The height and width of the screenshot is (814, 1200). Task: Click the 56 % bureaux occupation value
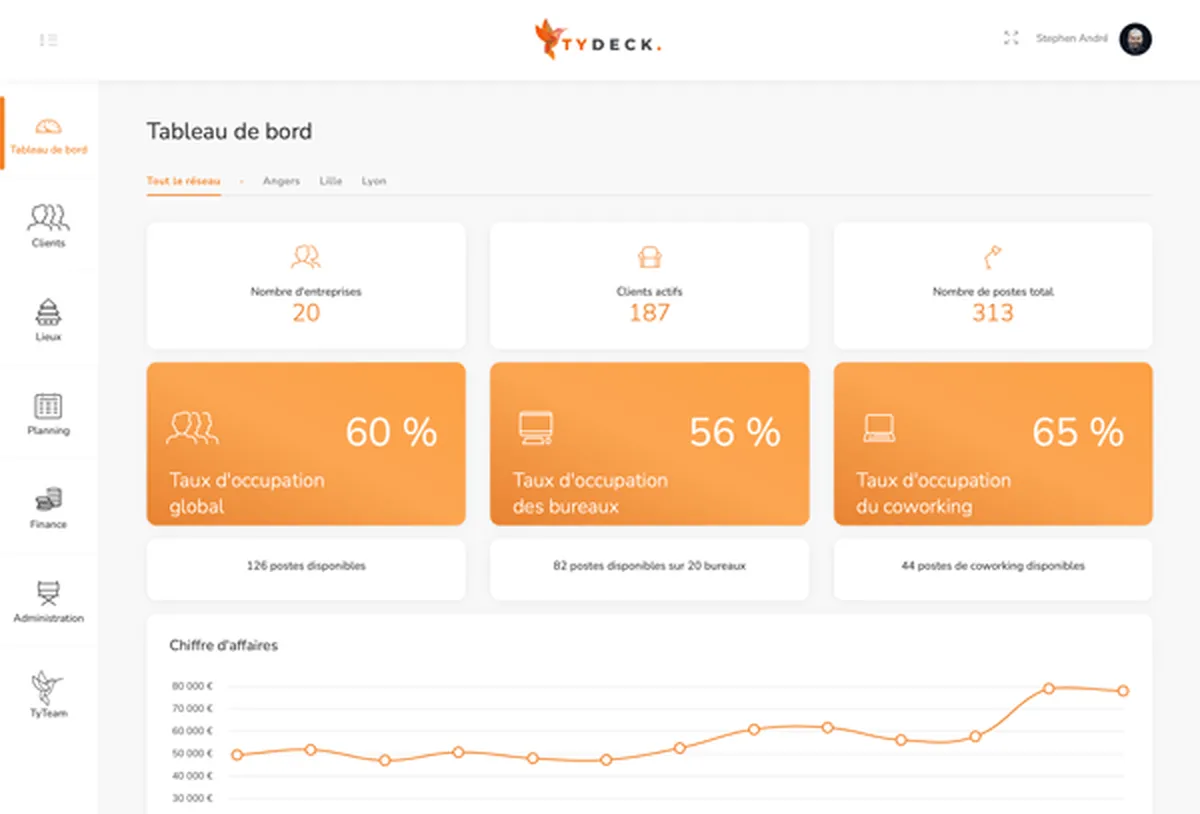735,432
